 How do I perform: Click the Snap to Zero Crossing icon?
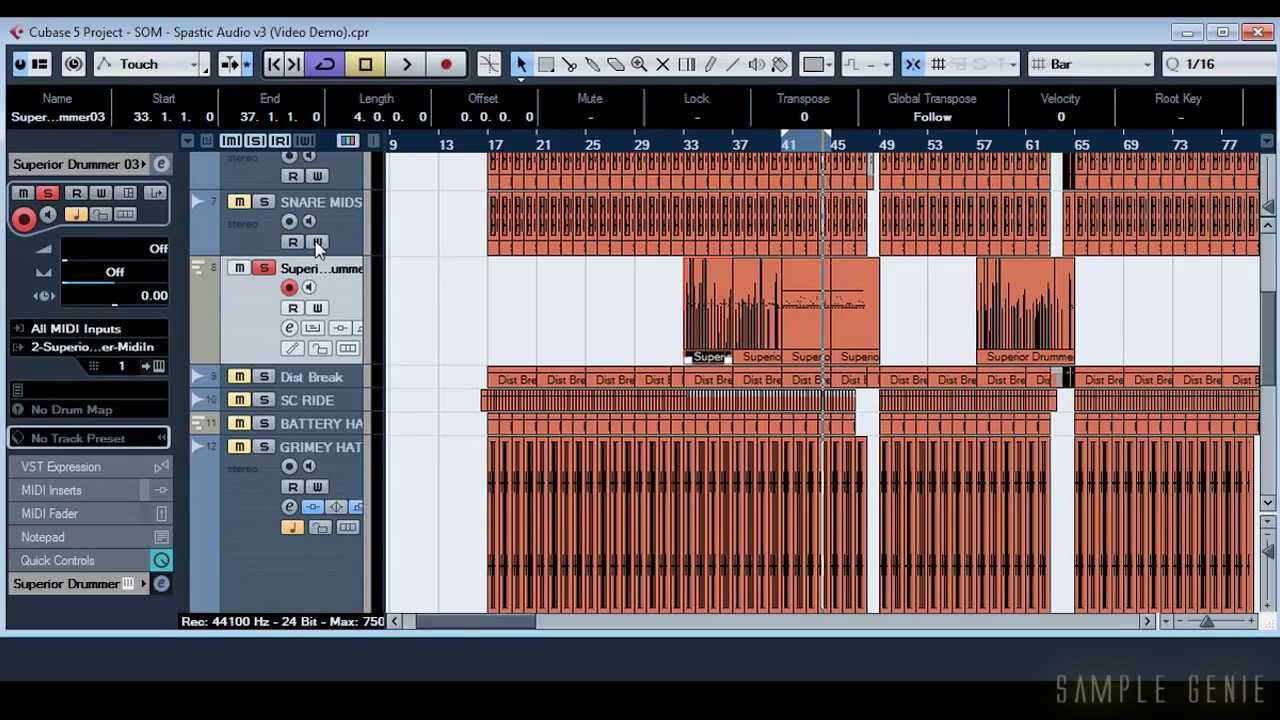pyautogui.click(x=489, y=64)
